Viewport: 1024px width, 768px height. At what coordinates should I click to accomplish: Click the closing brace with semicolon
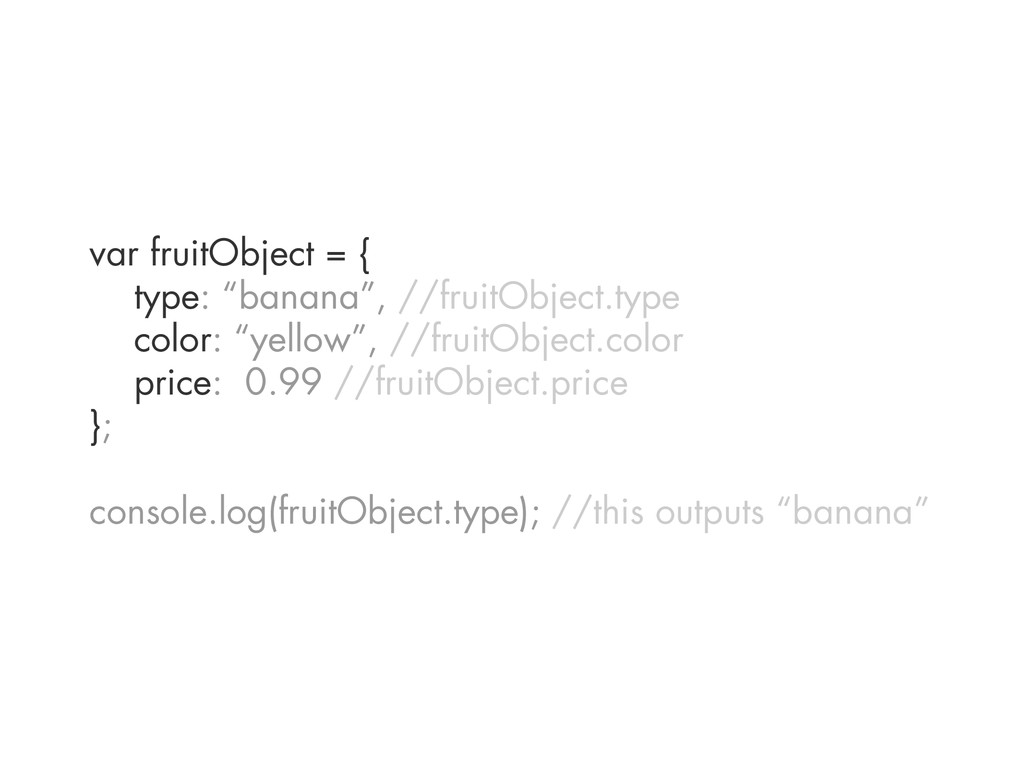(x=100, y=426)
